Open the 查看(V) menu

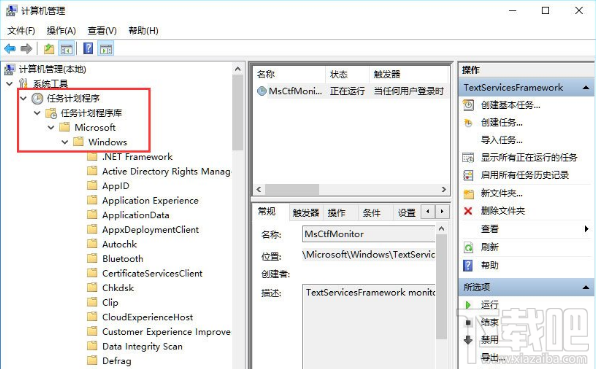tap(102, 31)
